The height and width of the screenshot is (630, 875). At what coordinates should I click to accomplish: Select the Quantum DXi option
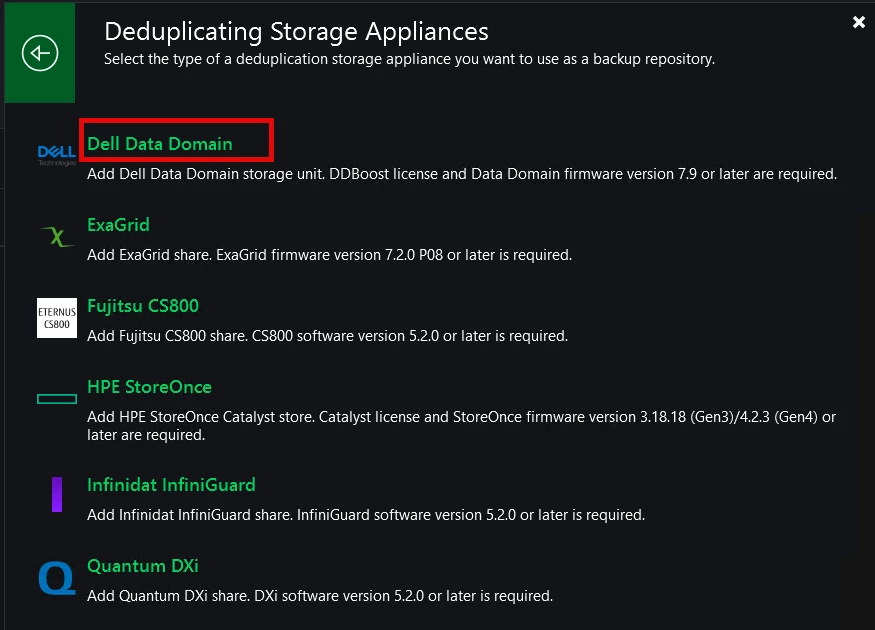click(x=142, y=566)
